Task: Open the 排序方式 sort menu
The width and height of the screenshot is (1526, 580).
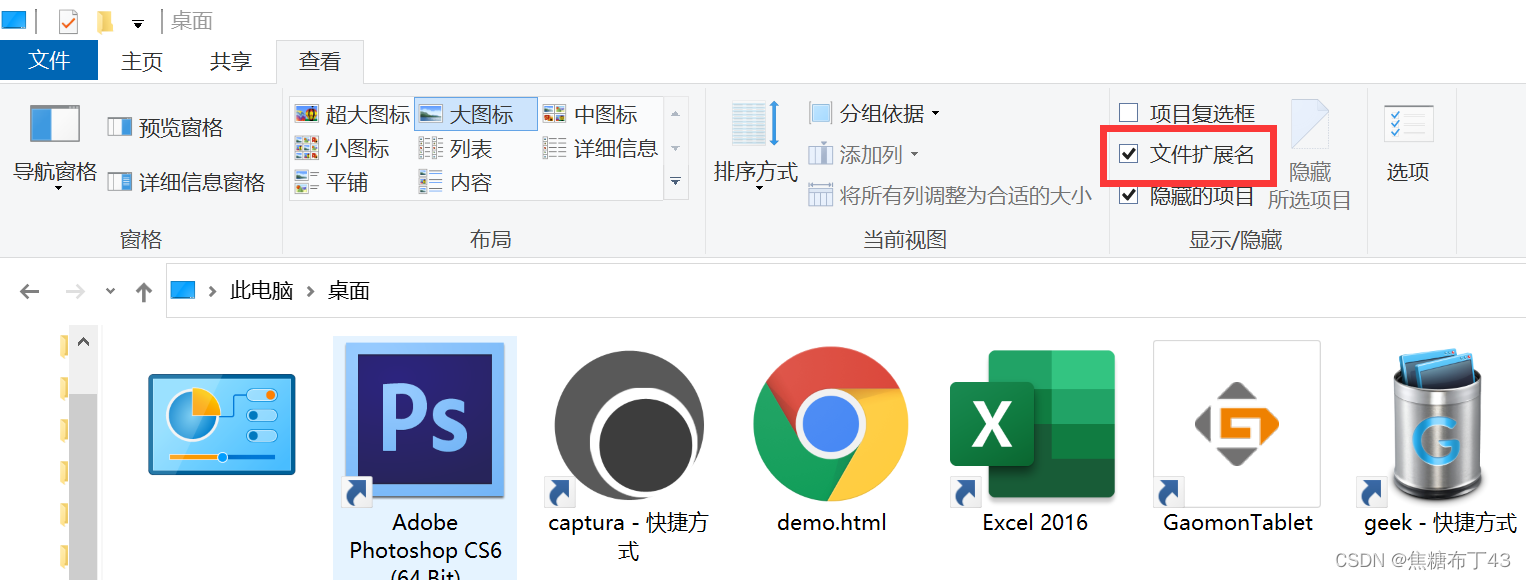Action: [755, 146]
